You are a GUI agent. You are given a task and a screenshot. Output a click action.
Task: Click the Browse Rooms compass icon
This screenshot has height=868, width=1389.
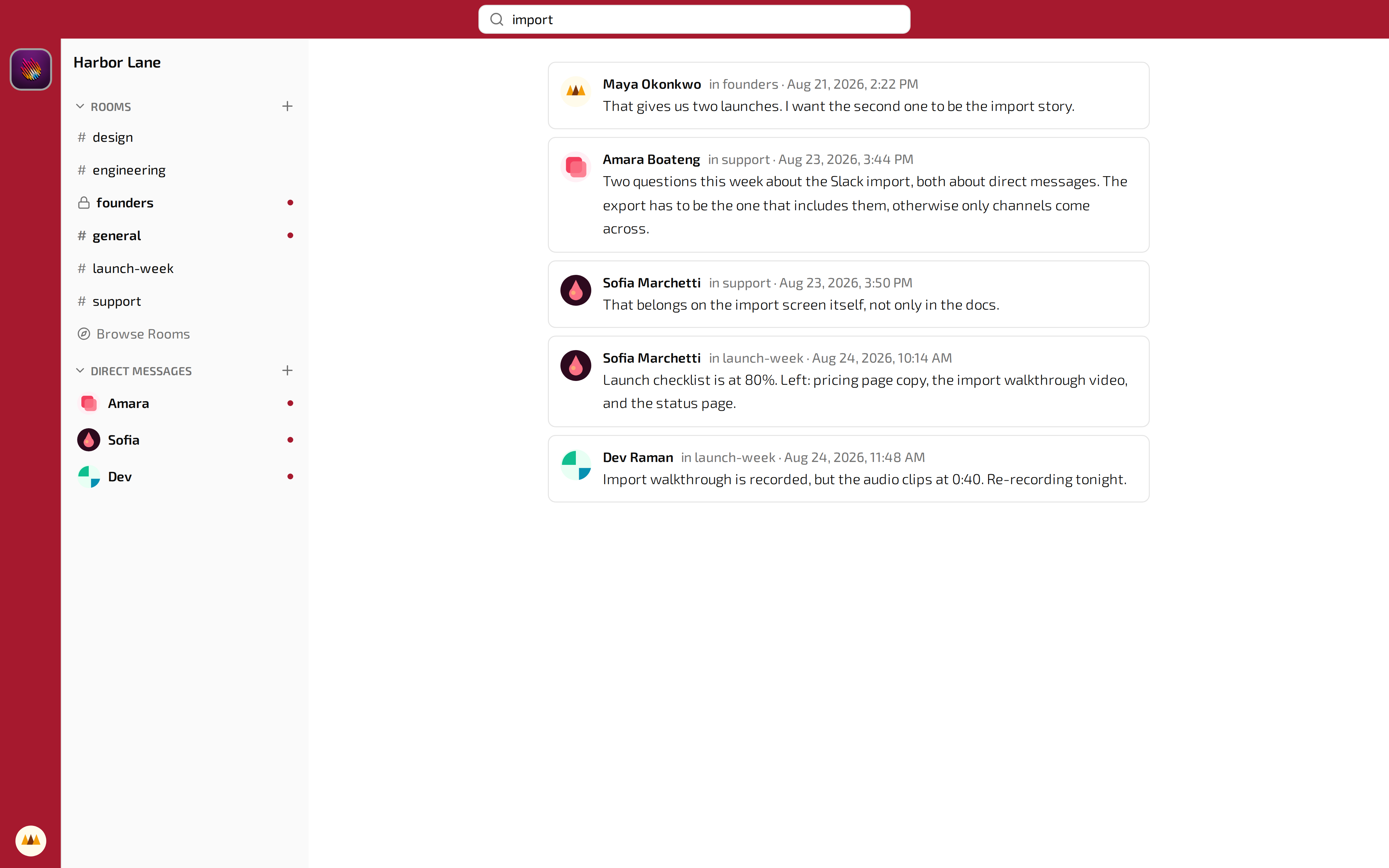84,334
